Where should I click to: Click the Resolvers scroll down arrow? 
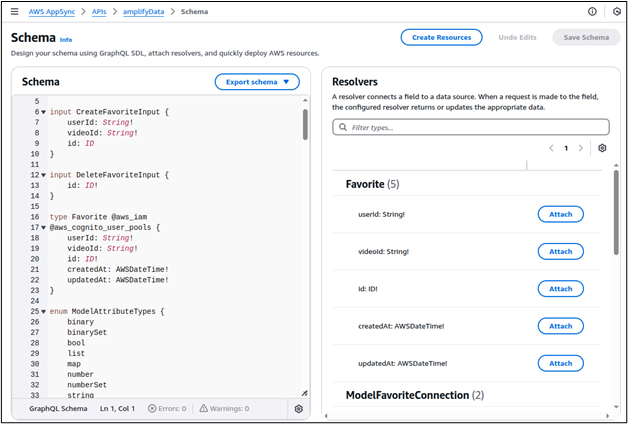[616, 407]
